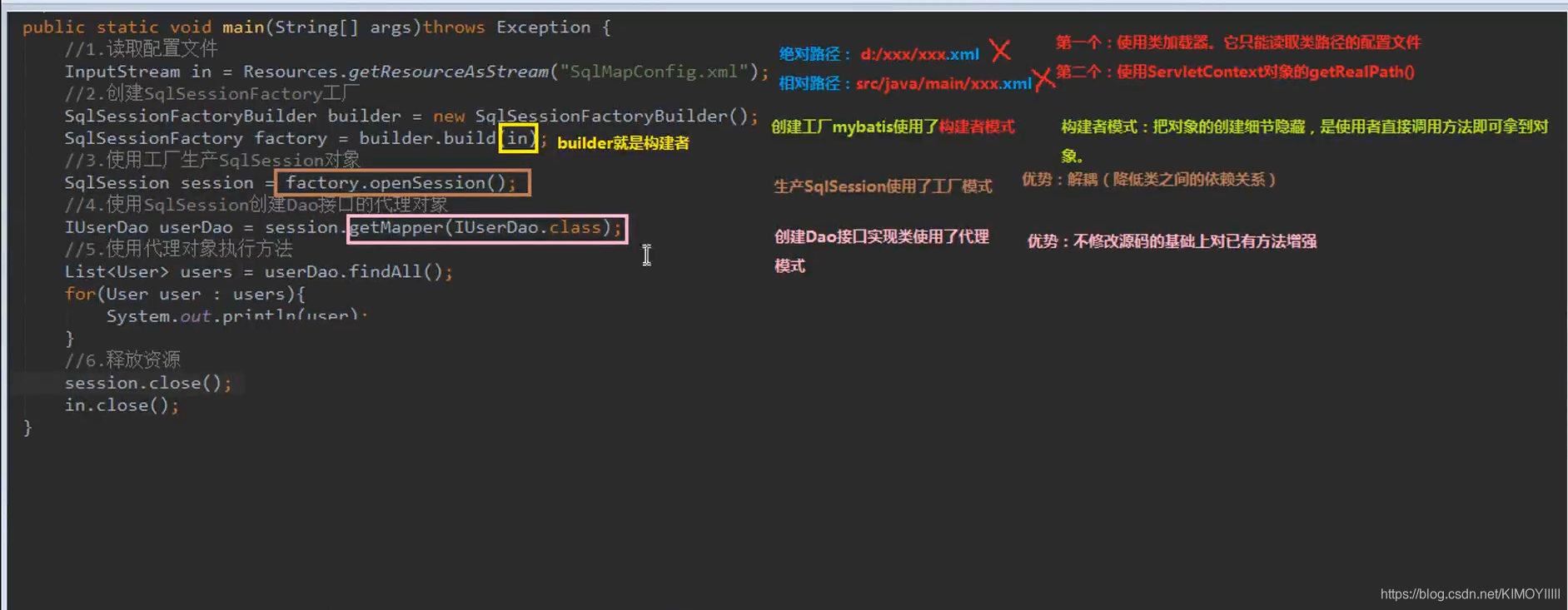
Task: Click the 'System.out.println(user);' line
Action: (237, 316)
